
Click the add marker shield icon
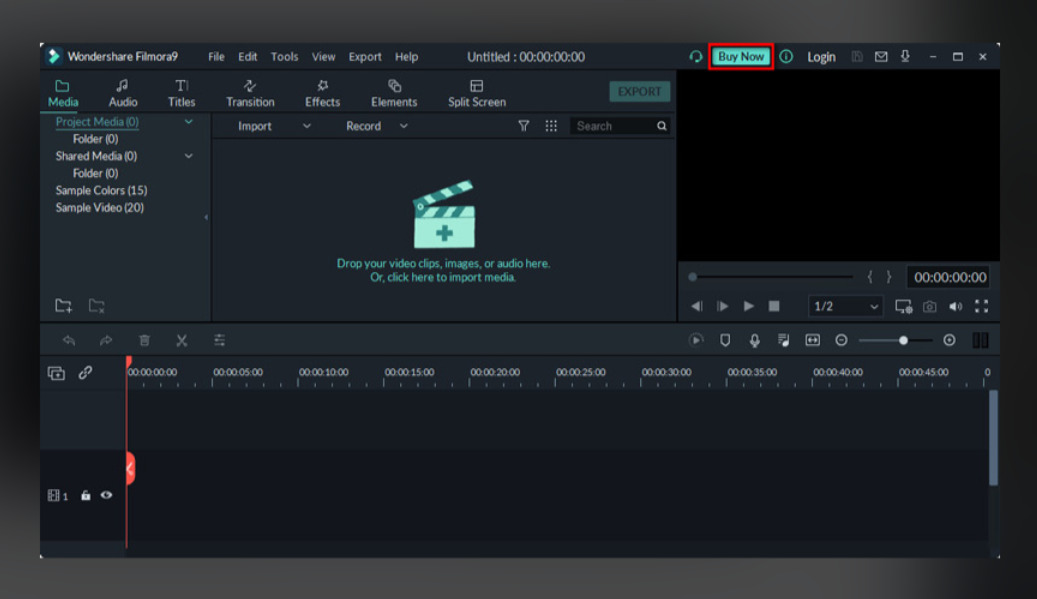(725, 341)
